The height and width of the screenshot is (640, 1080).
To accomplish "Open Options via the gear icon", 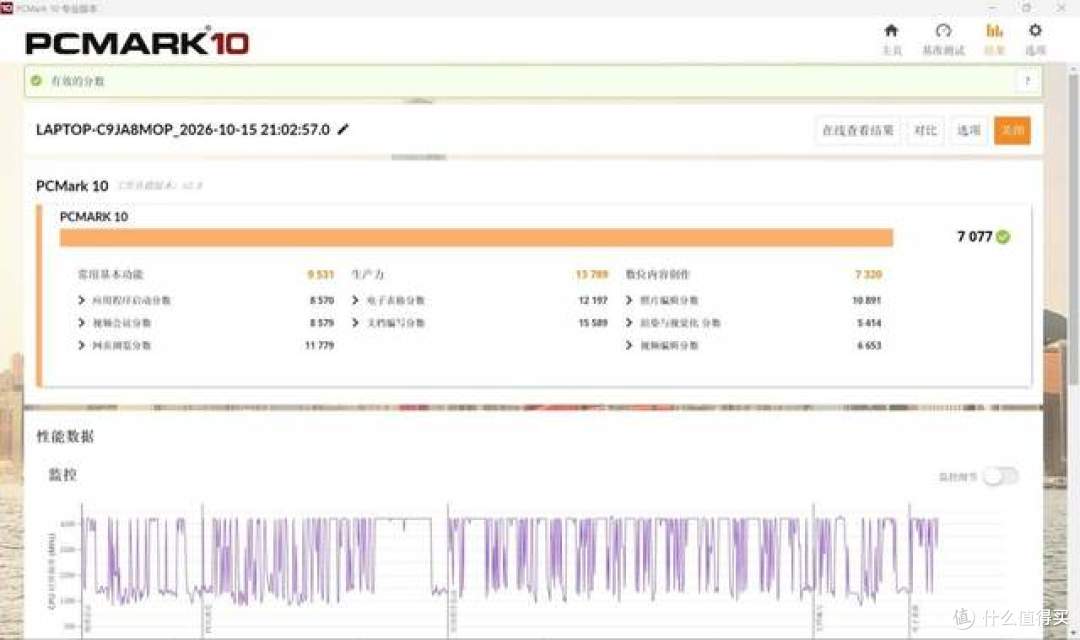I will (x=1035, y=31).
